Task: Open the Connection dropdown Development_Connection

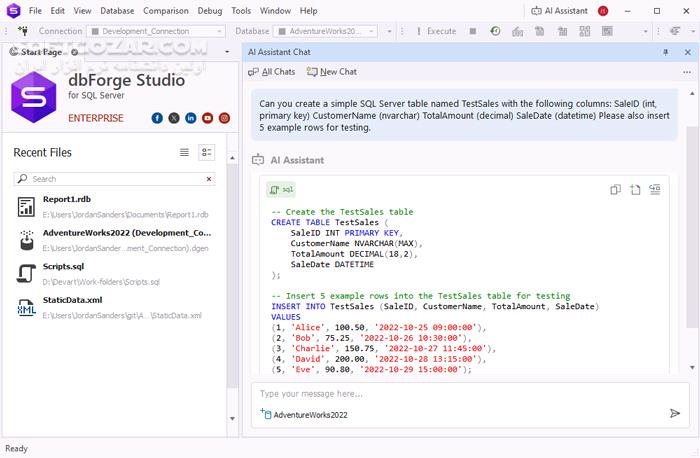Action: (155, 31)
